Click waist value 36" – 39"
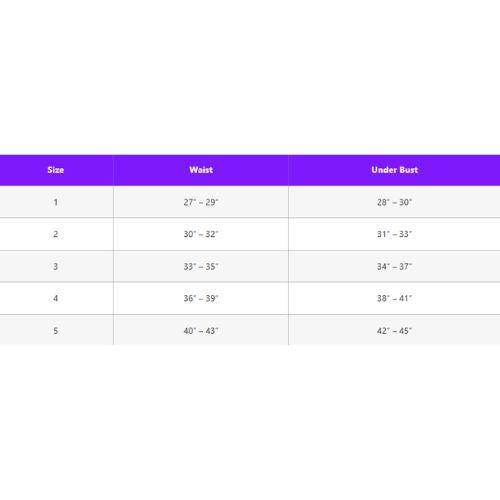500x500 pixels. [x=201, y=298]
